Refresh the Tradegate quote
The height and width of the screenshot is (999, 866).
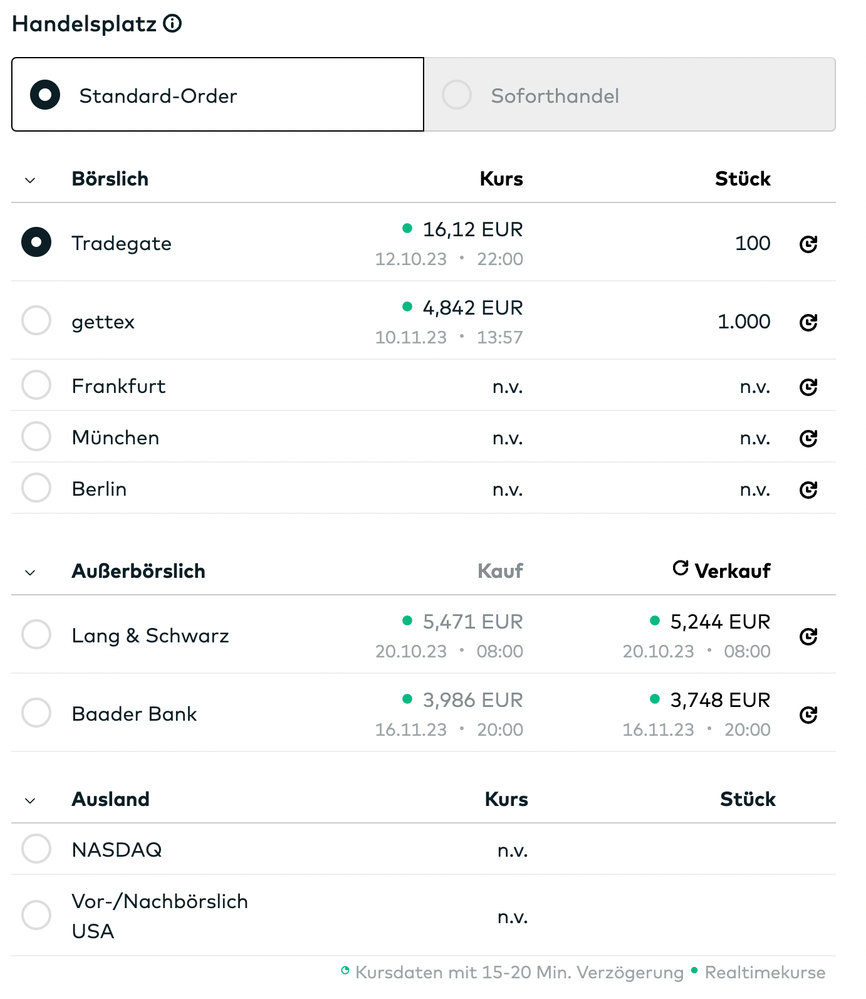(x=808, y=244)
